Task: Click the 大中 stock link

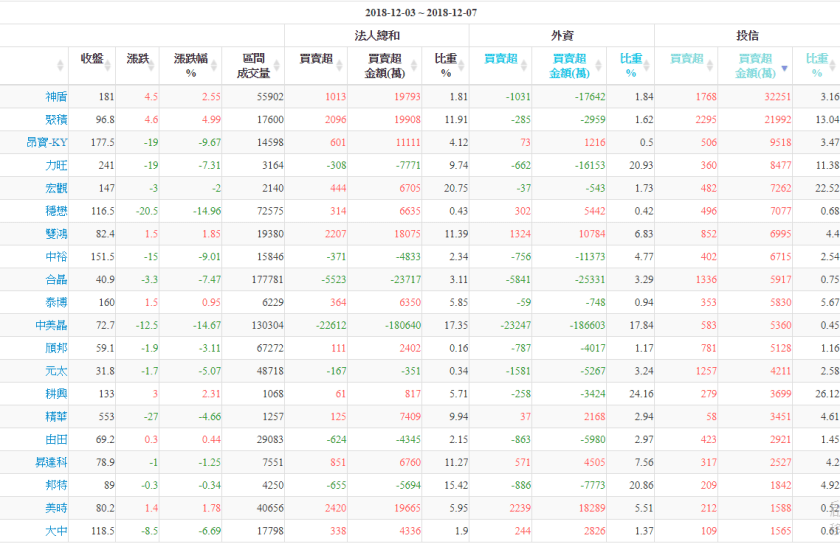Action: [x=56, y=530]
